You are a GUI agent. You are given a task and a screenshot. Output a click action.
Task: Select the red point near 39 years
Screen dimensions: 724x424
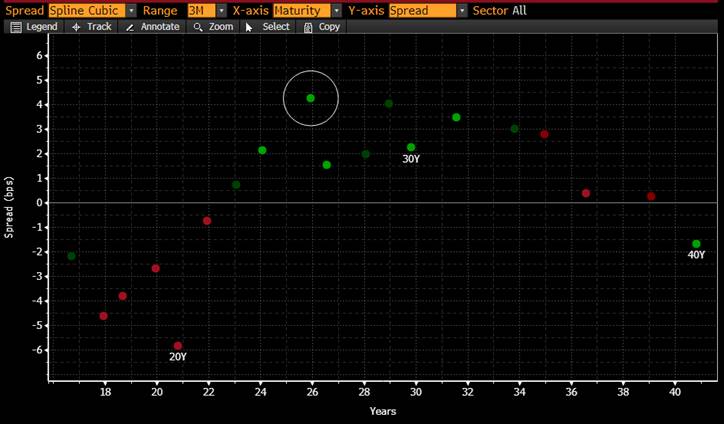tap(651, 196)
